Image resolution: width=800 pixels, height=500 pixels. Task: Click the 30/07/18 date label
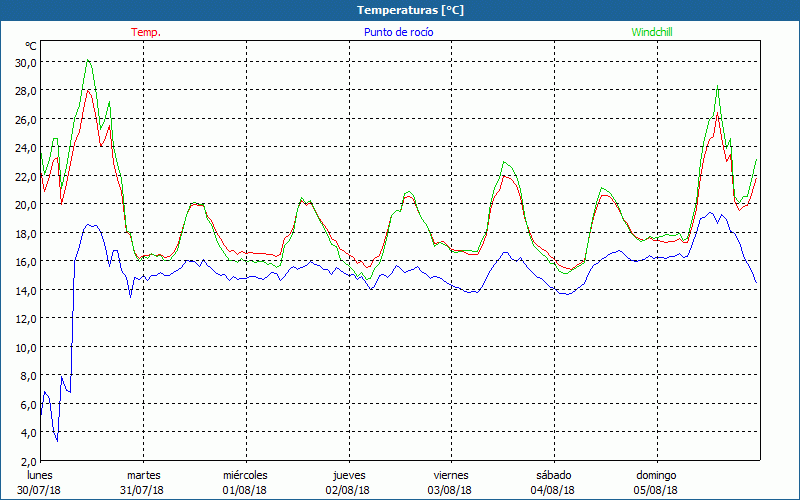tap(40, 490)
